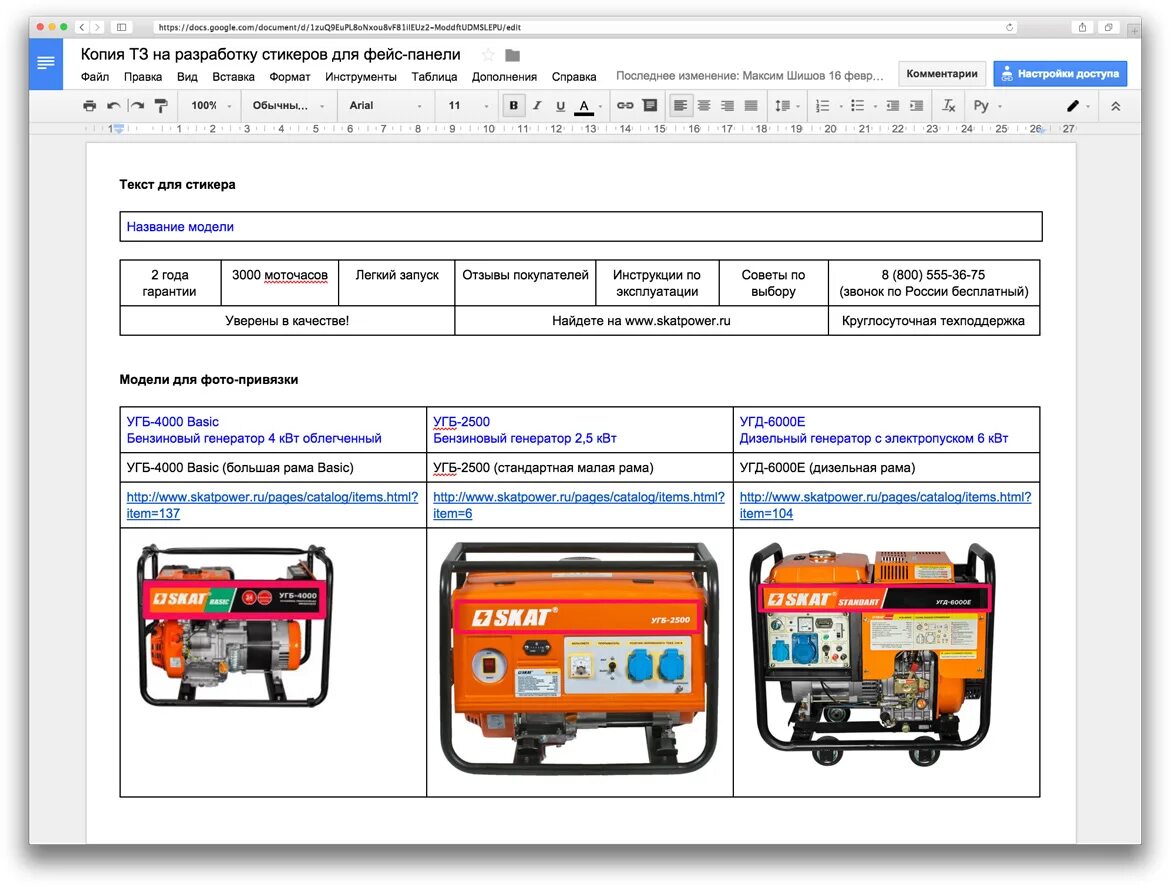This screenshot has width=1170, height=886.
Task: Select the УГБ-2500 orange generator image
Action: pyautogui.click(x=579, y=658)
